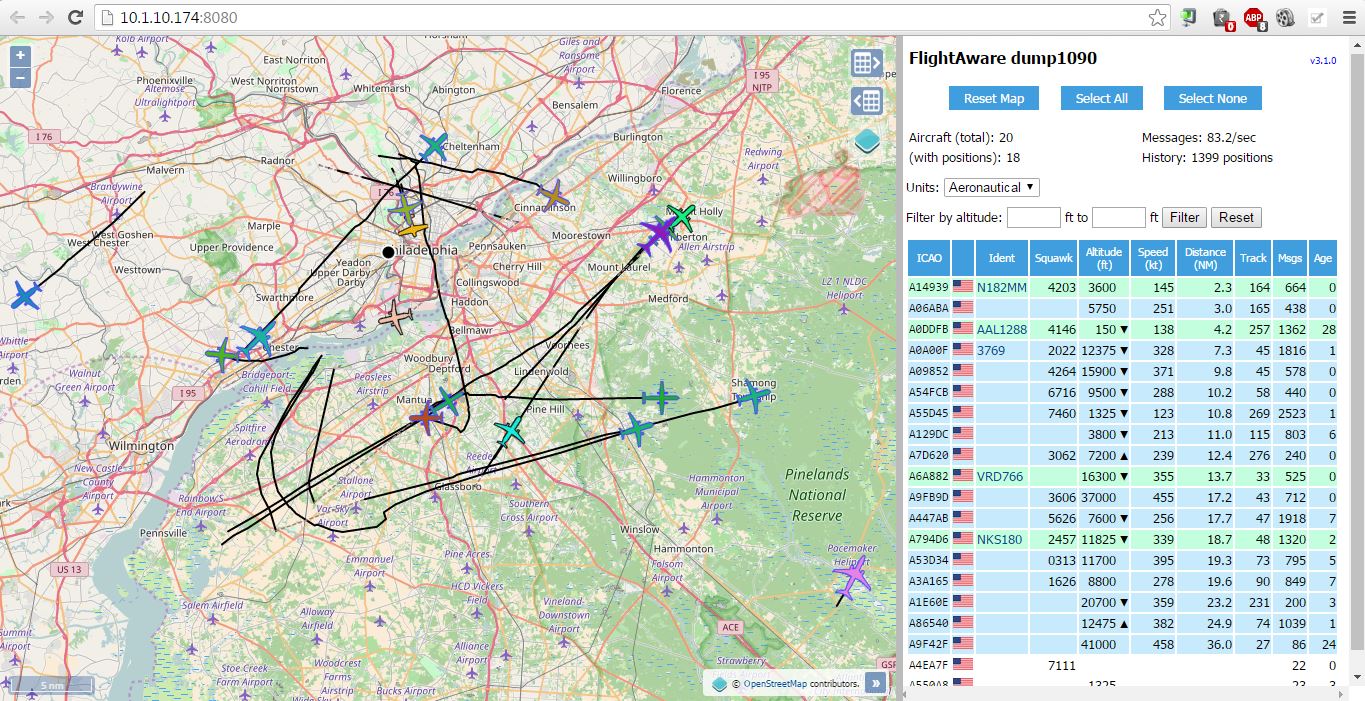Select the green aircraft near Chester
1365x701 pixels.
(x=222, y=354)
